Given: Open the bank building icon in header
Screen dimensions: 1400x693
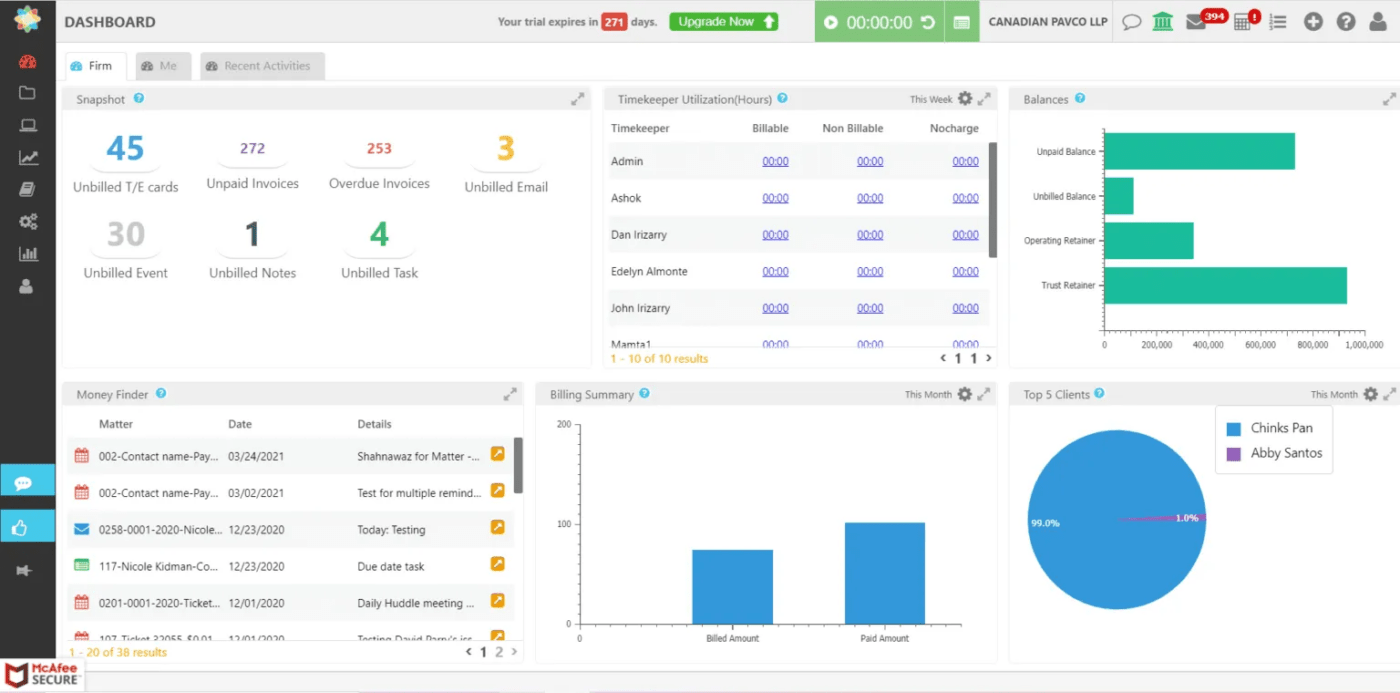Looking at the screenshot, I should [1162, 22].
